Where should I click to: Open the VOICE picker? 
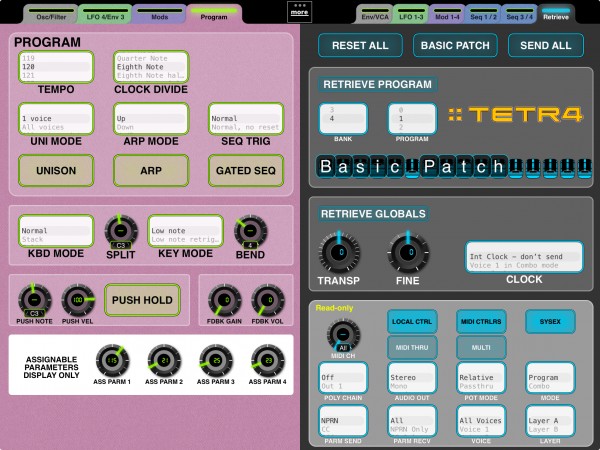pos(481,421)
